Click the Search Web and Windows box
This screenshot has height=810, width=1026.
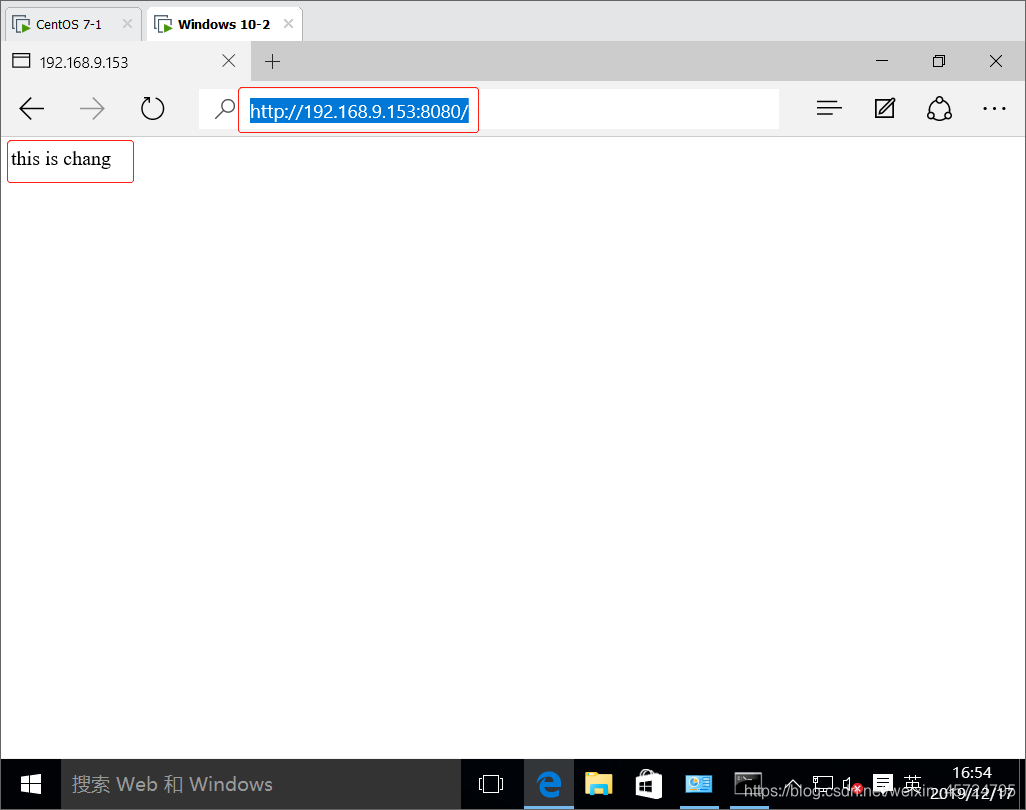(x=260, y=784)
